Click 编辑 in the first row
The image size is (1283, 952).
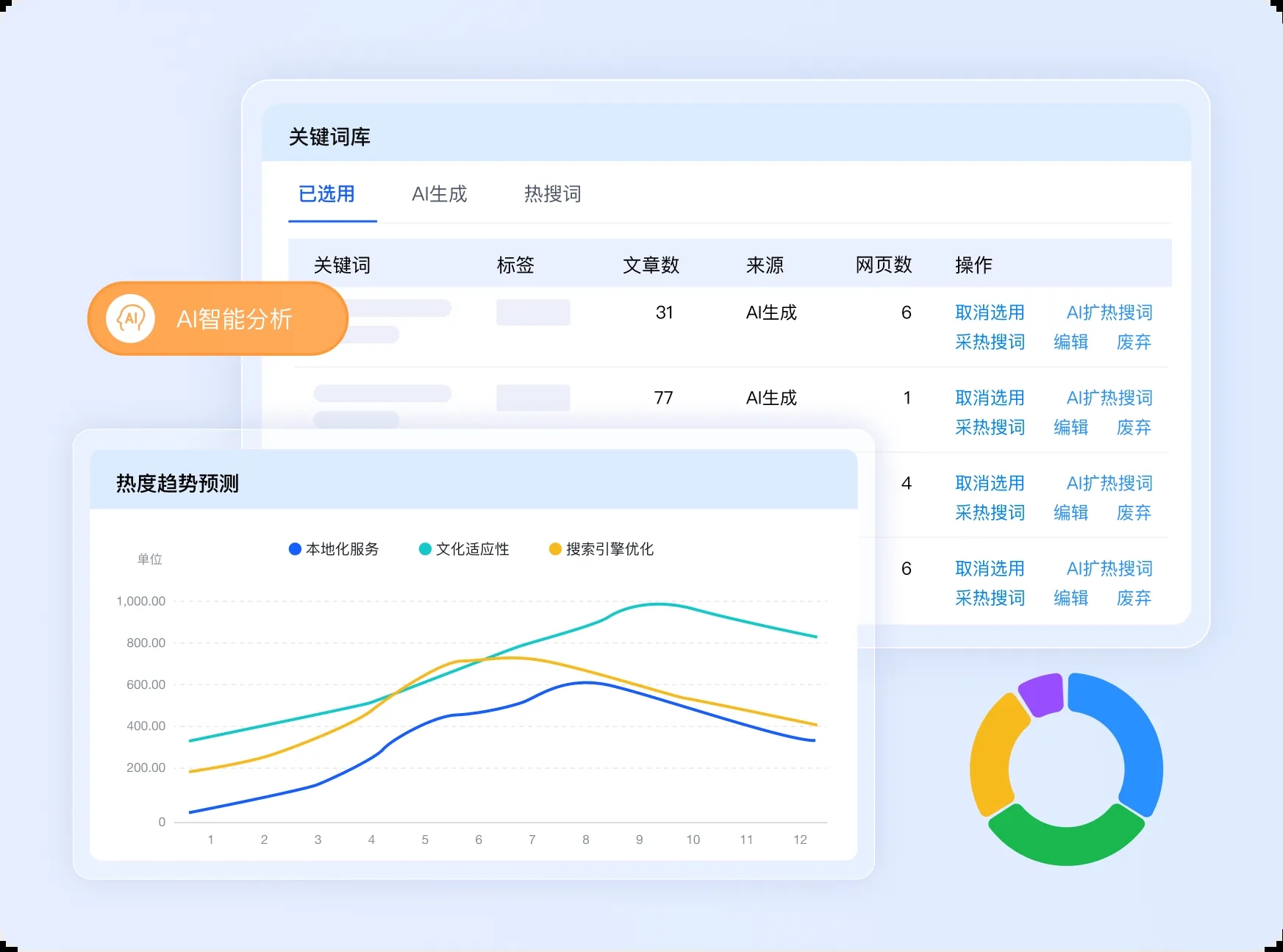[x=1070, y=342]
